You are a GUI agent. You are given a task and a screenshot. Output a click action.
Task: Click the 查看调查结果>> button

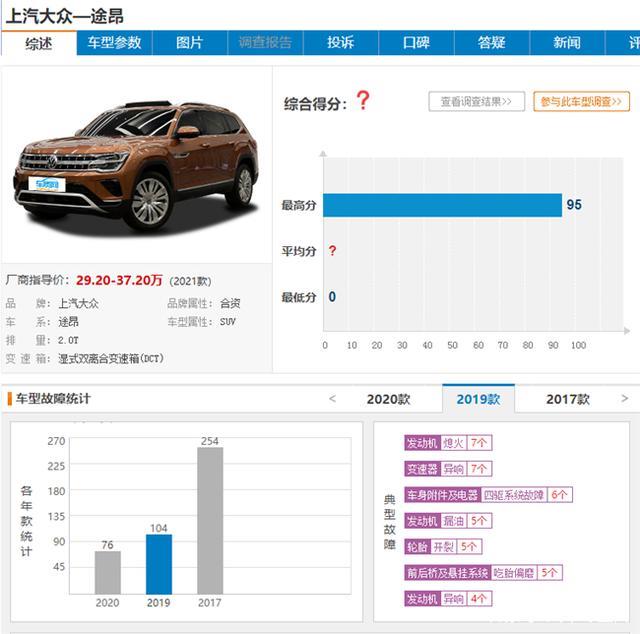[x=476, y=101]
